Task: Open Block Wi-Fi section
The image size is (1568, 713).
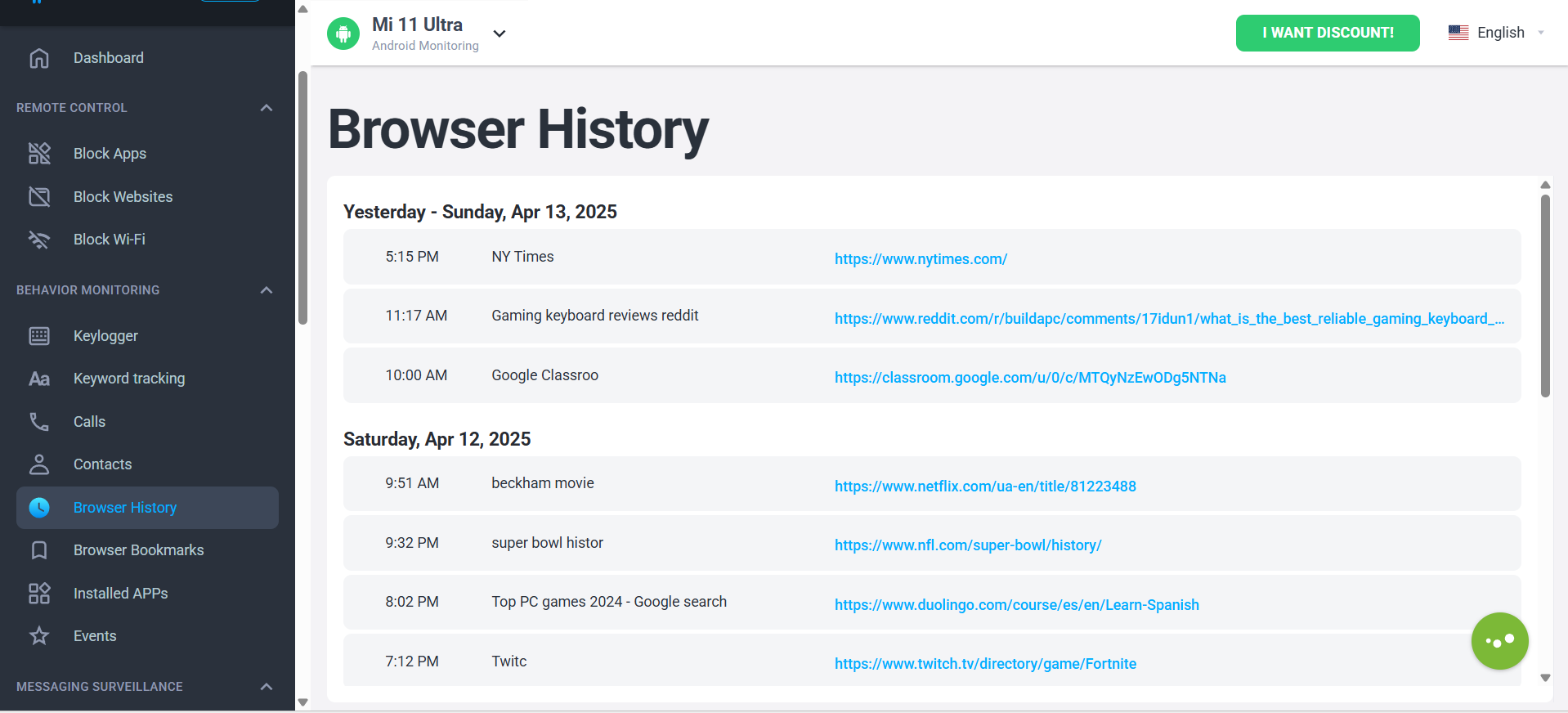Action: 110,240
